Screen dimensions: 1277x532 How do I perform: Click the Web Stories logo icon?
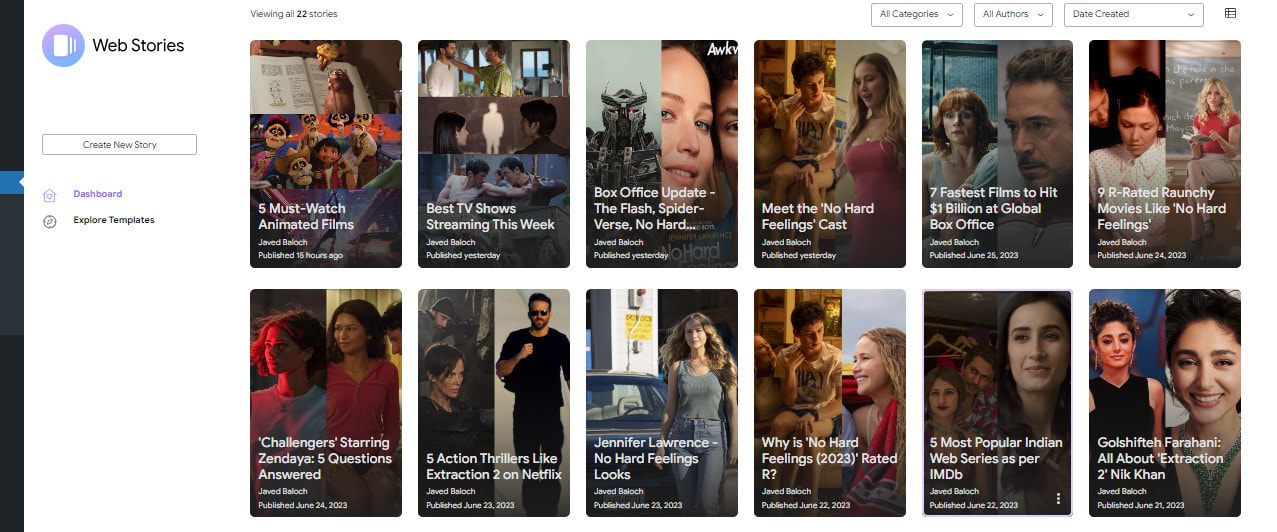point(63,45)
